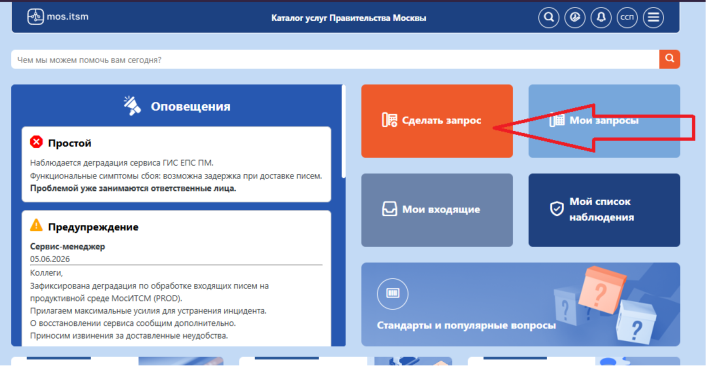Open the hamburger menu in the header

point(653,18)
